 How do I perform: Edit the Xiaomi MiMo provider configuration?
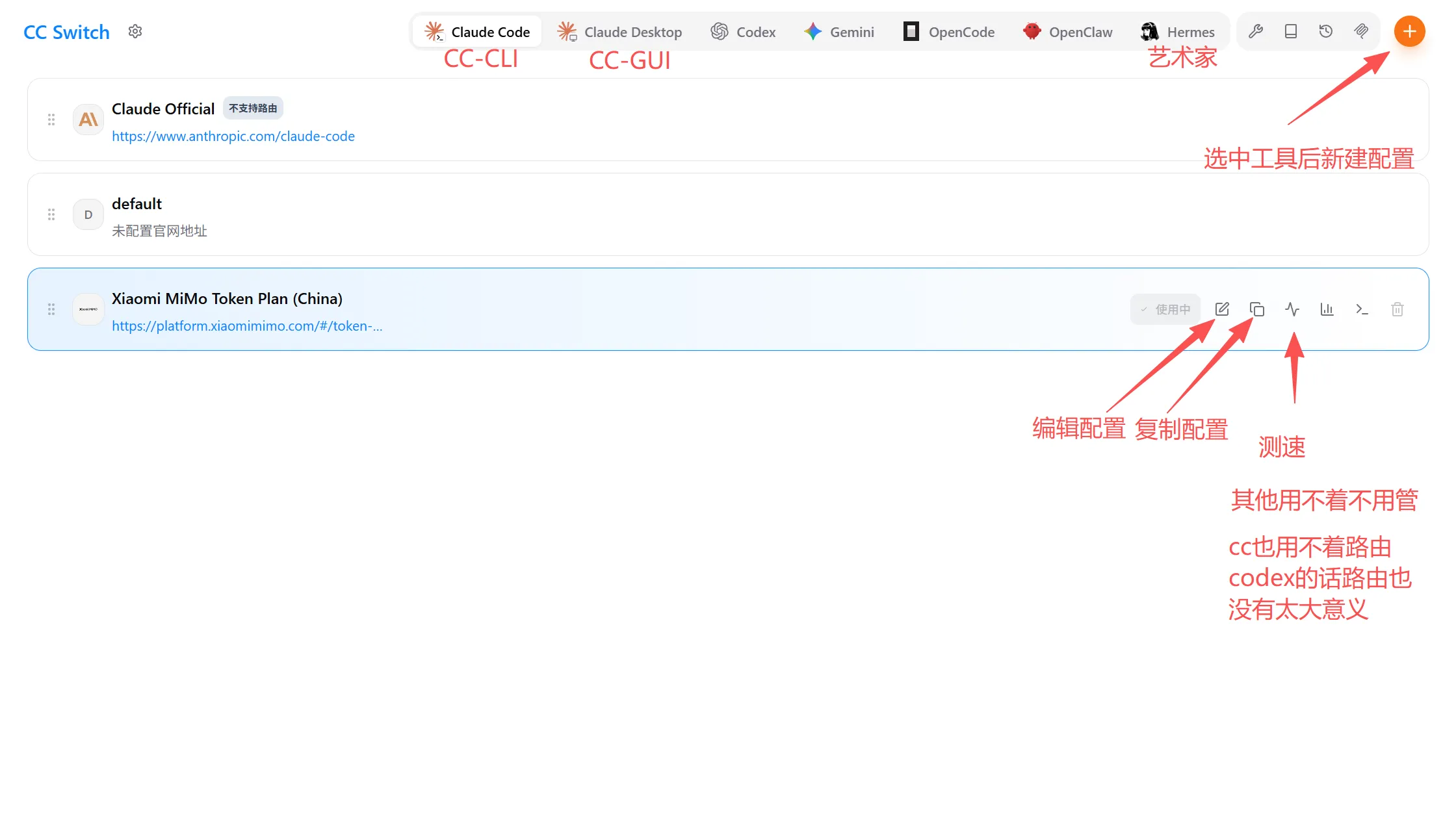tap(1222, 309)
